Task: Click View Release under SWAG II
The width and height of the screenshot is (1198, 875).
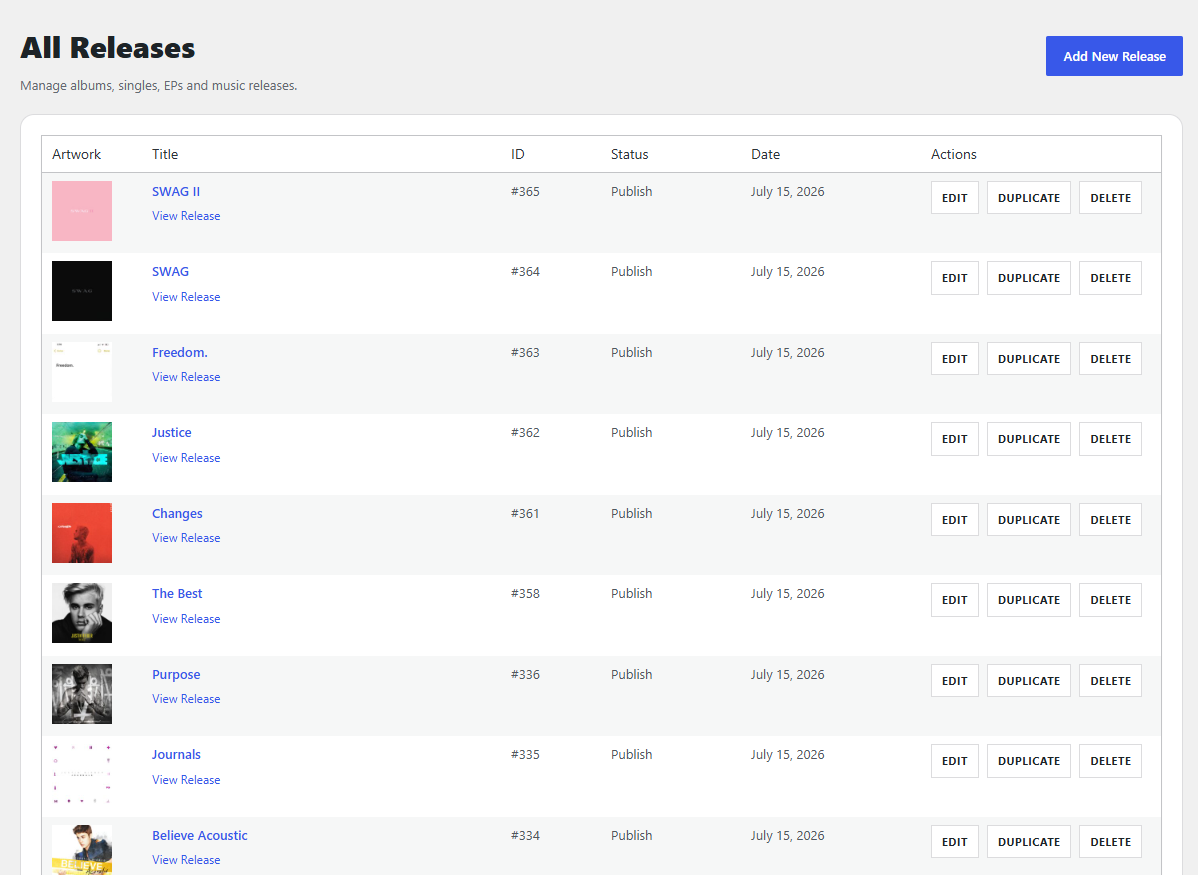Action: coord(186,216)
